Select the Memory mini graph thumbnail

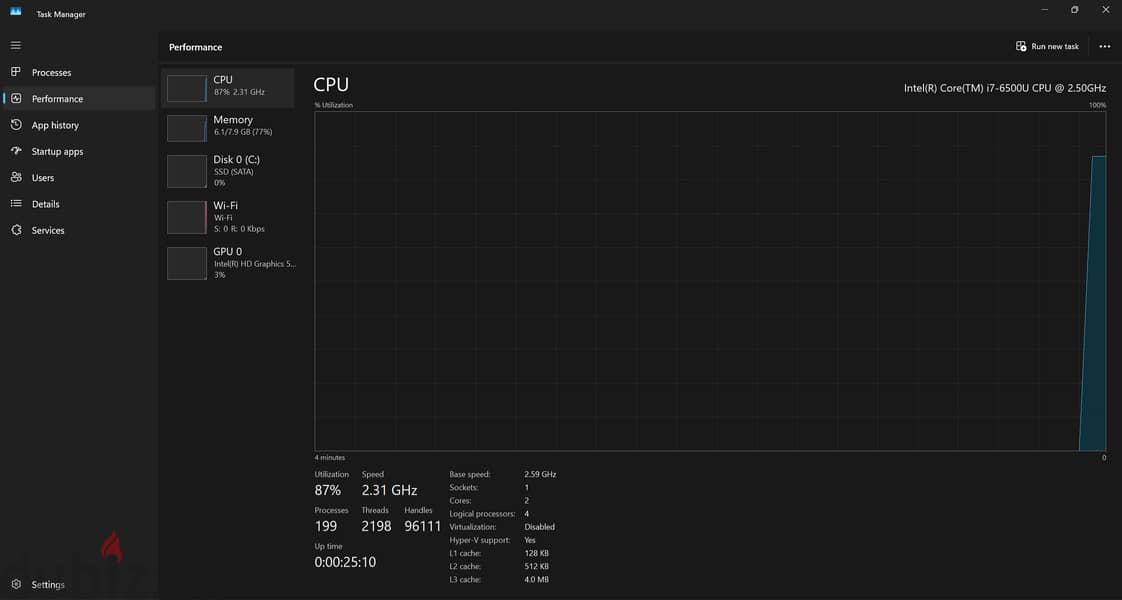click(x=187, y=128)
